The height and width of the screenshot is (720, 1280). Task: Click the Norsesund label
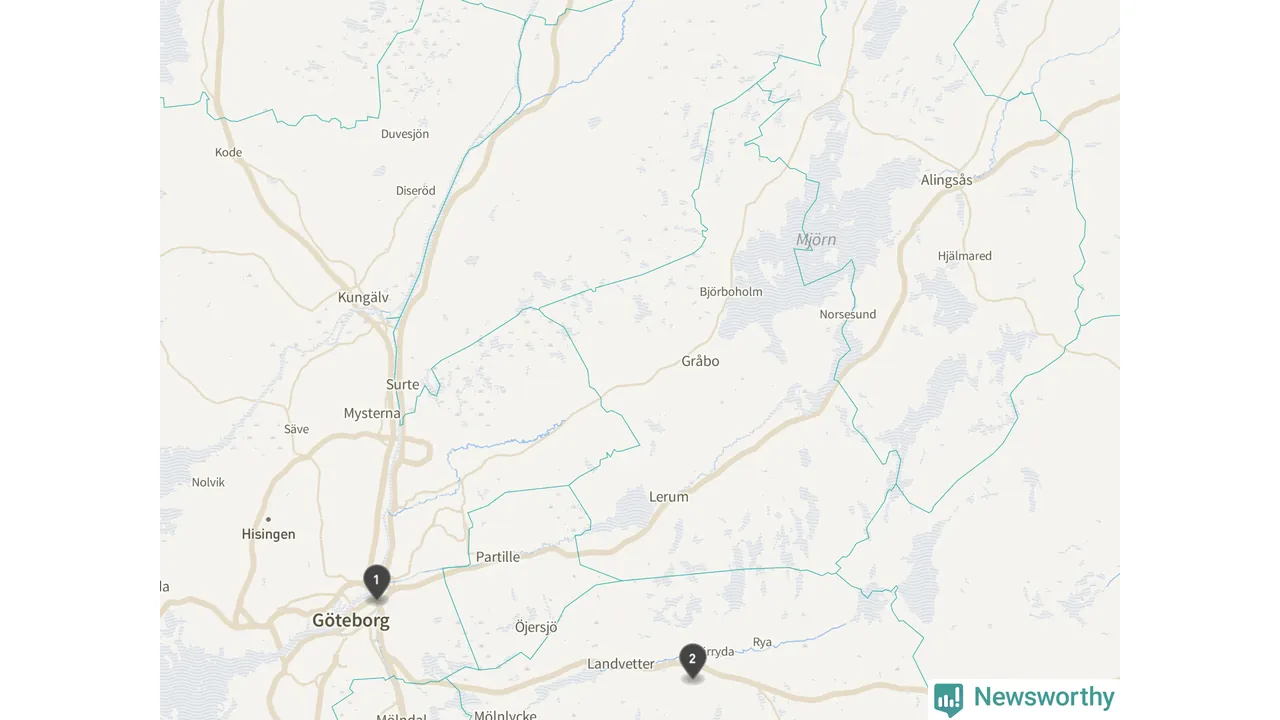click(x=848, y=314)
